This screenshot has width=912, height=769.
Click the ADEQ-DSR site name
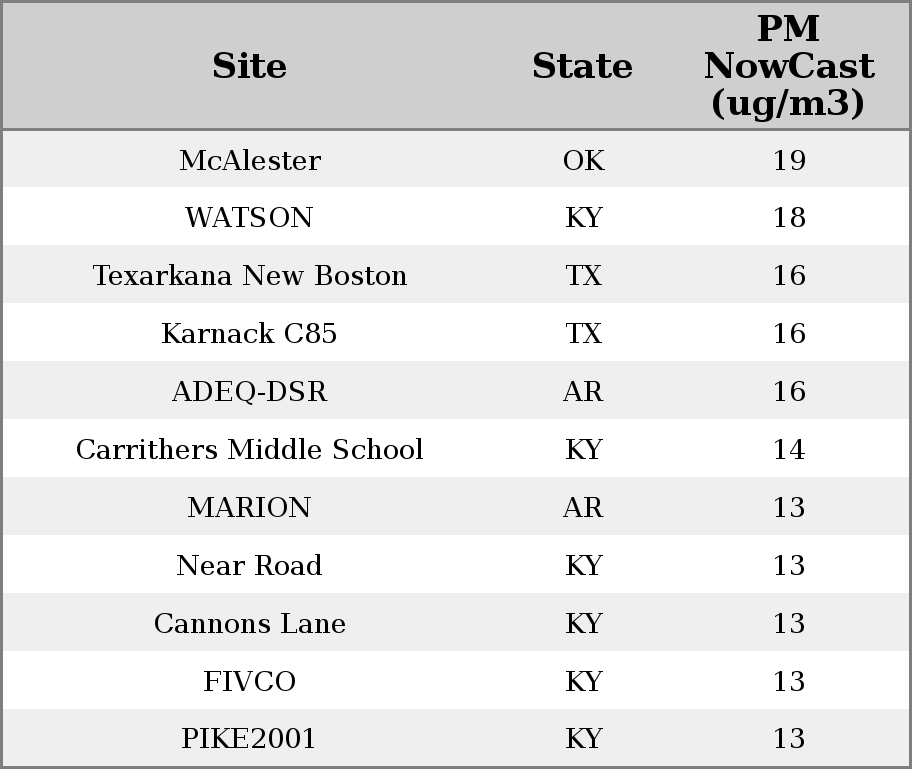[x=250, y=391]
